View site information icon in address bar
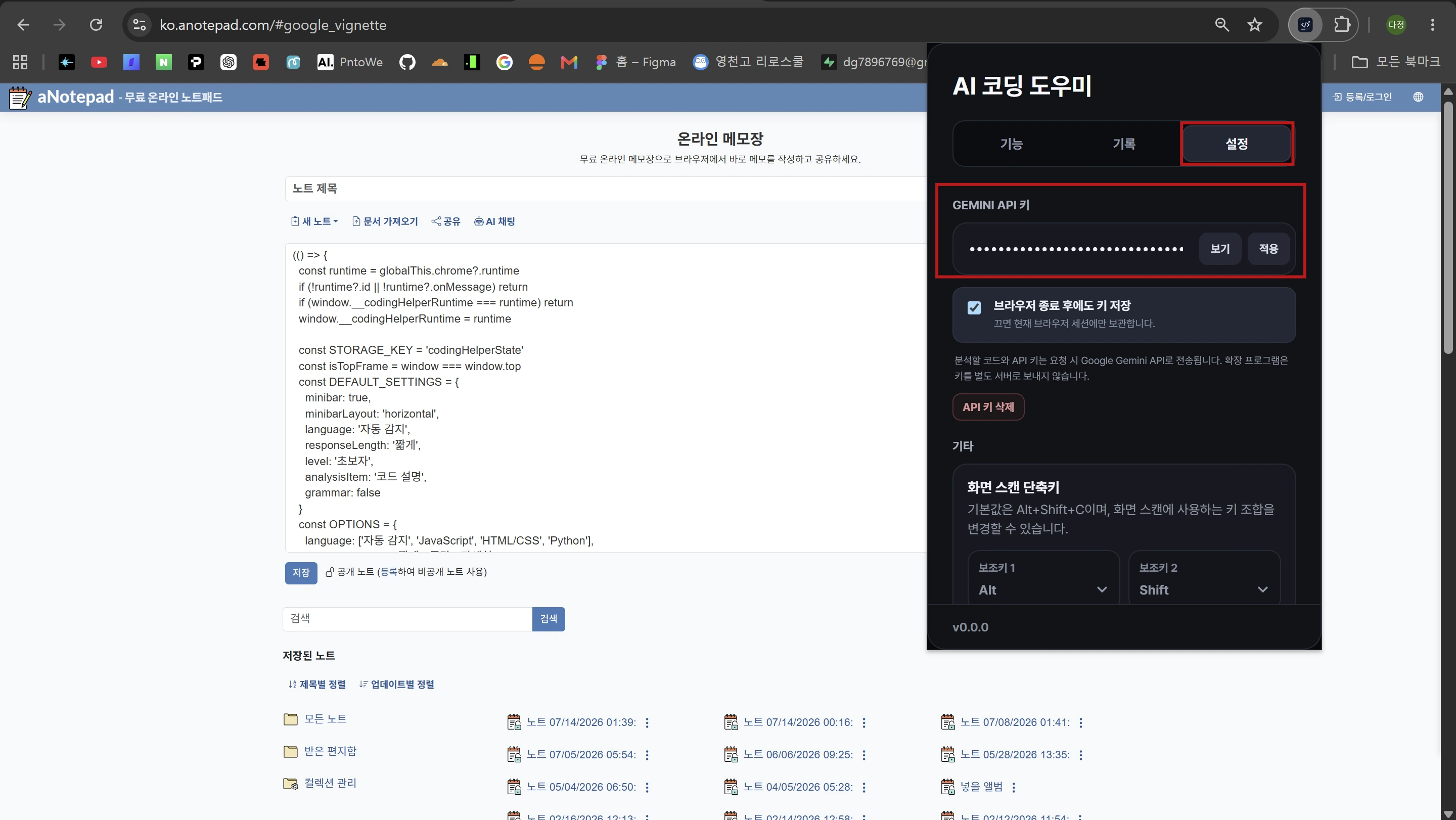The width and height of the screenshot is (1456, 820). click(139, 25)
